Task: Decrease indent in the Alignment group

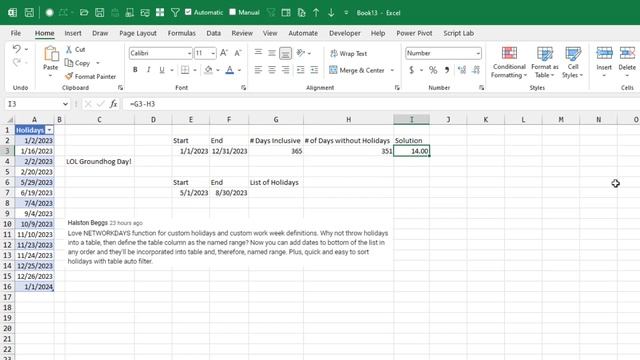Action: coord(300,70)
